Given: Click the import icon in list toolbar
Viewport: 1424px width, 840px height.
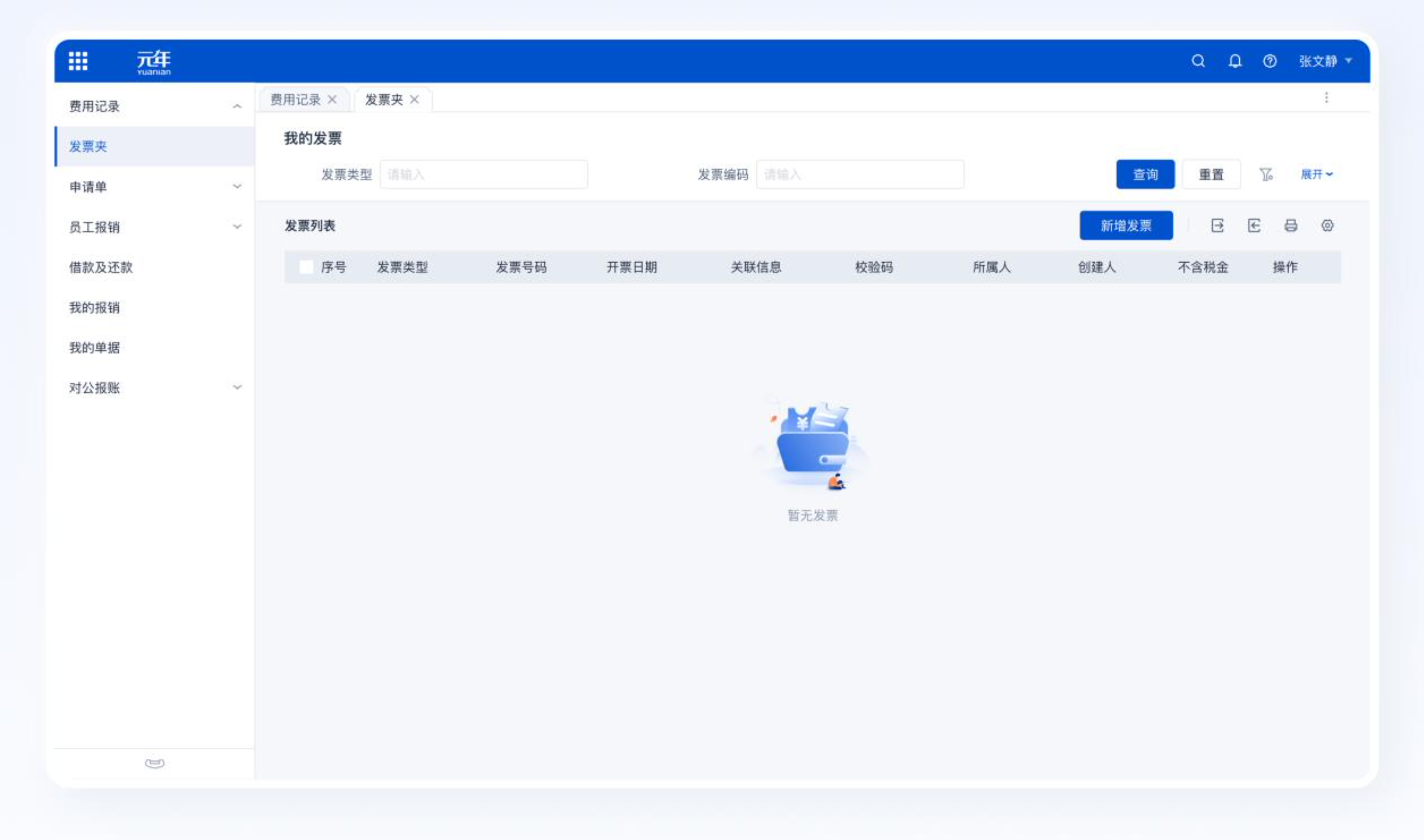Looking at the screenshot, I should [1254, 226].
